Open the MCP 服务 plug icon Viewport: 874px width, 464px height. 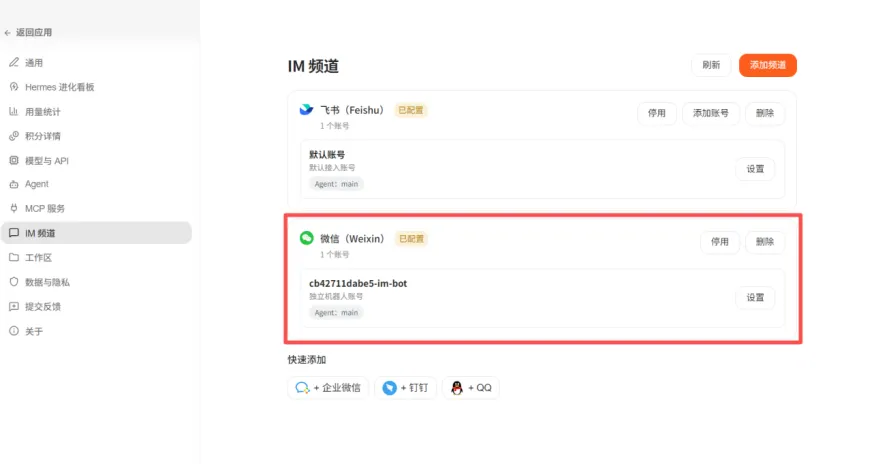[x=14, y=209]
